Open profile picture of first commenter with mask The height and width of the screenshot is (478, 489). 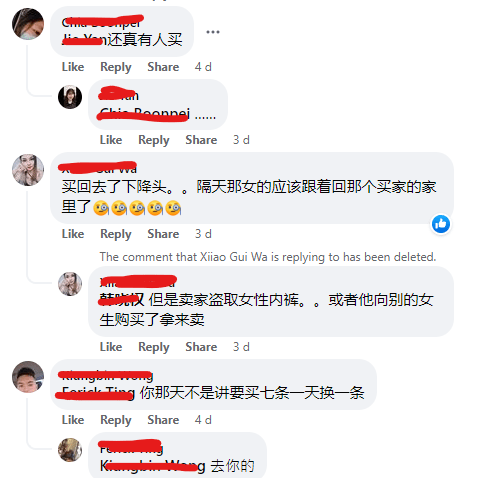click(28, 24)
